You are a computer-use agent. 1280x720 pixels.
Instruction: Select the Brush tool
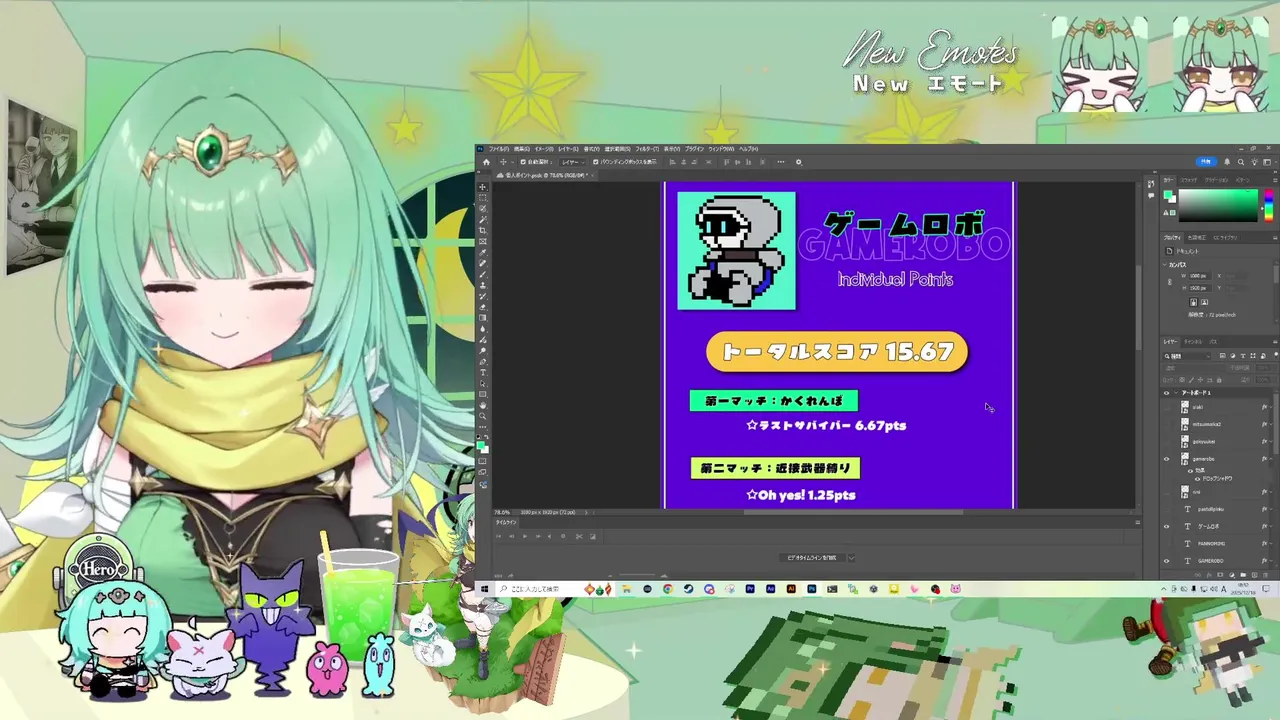pos(485,273)
